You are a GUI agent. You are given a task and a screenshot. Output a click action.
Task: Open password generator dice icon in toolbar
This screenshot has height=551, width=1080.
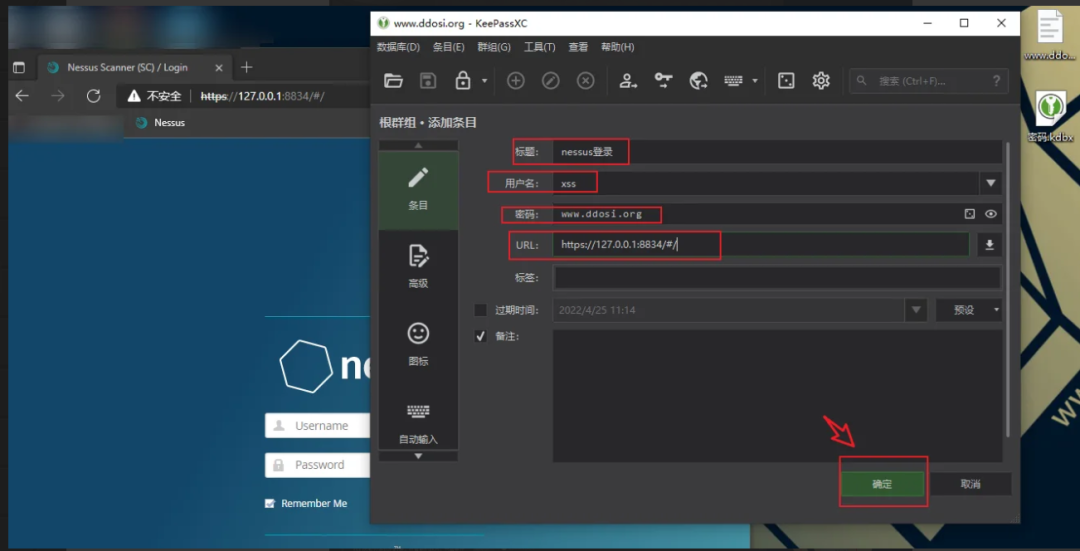[x=785, y=81]
